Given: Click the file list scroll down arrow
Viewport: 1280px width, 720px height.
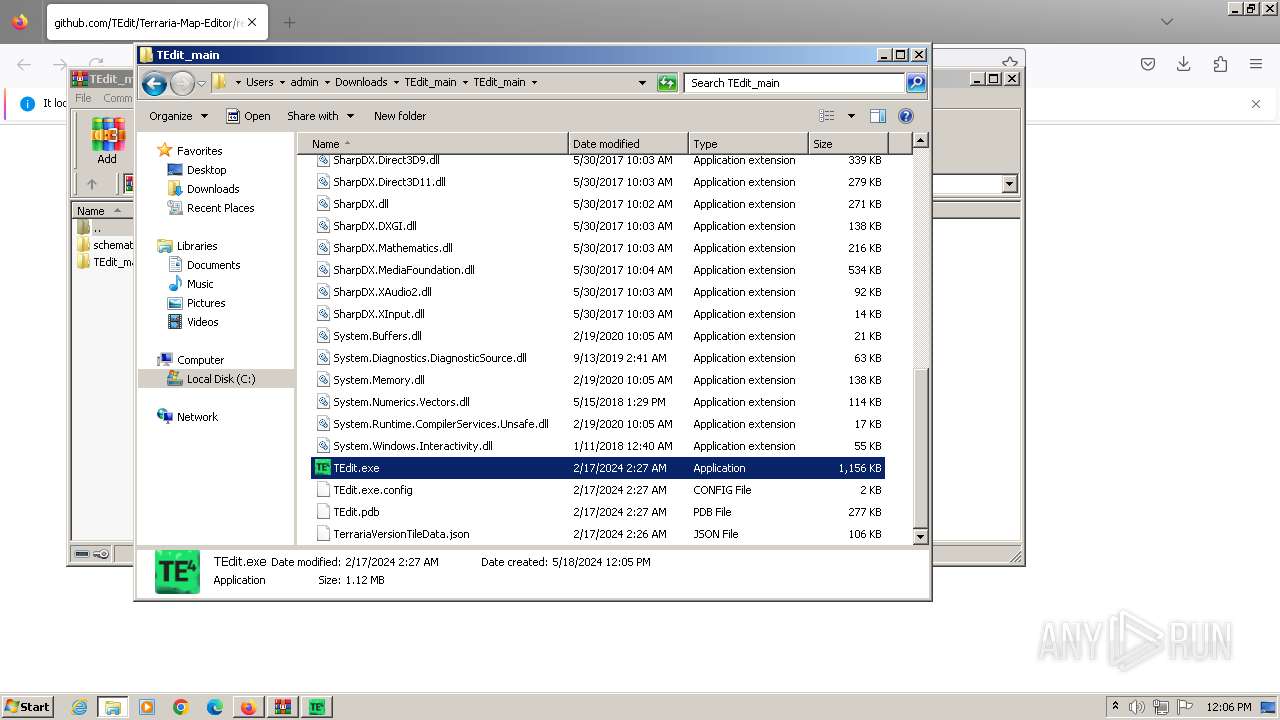Looking at the screenshot, I should tap(921, 536).
